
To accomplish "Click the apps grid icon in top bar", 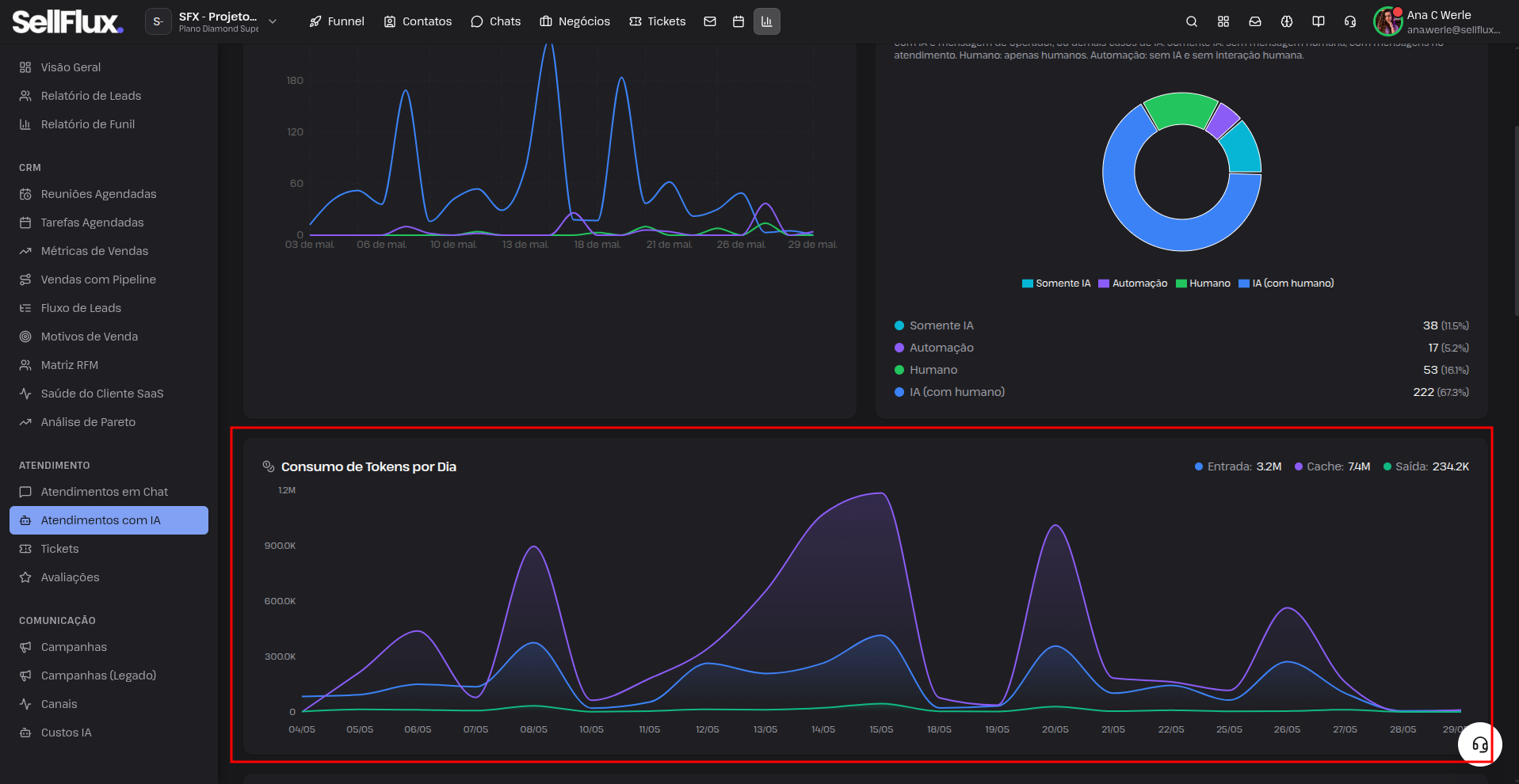I will click(1223, 21).
